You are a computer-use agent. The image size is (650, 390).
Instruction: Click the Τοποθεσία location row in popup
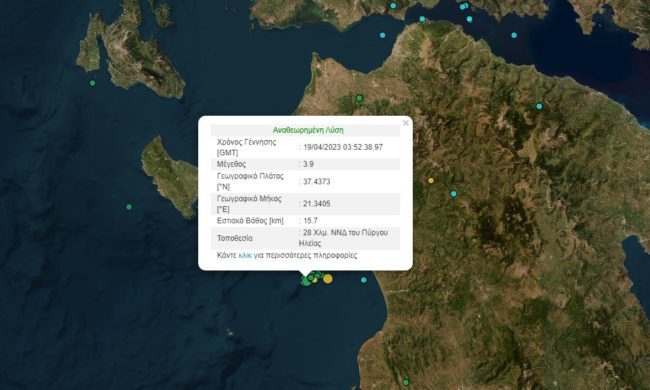306,238
